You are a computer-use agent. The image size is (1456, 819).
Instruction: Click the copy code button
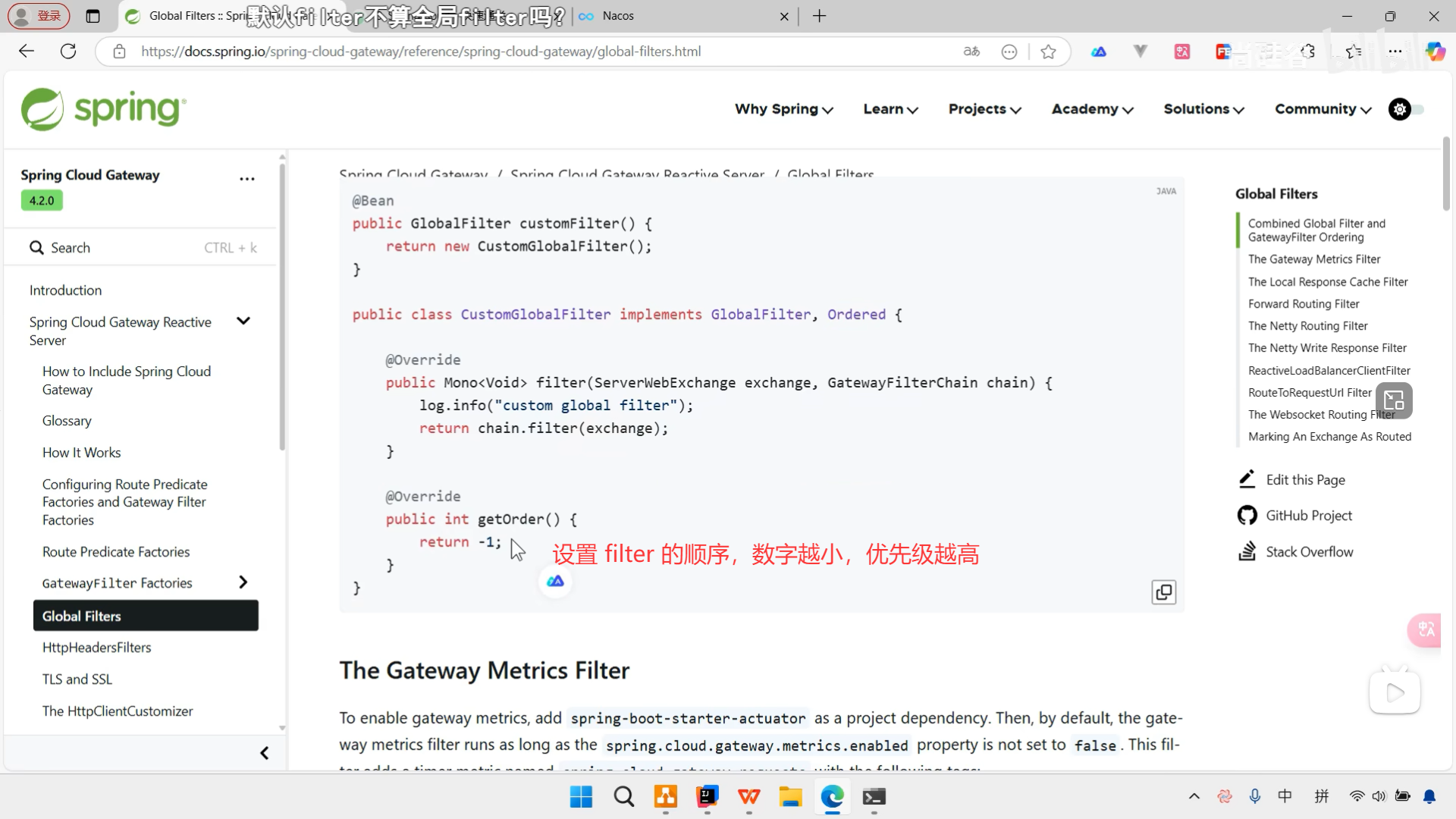[x=1163, y=591]
